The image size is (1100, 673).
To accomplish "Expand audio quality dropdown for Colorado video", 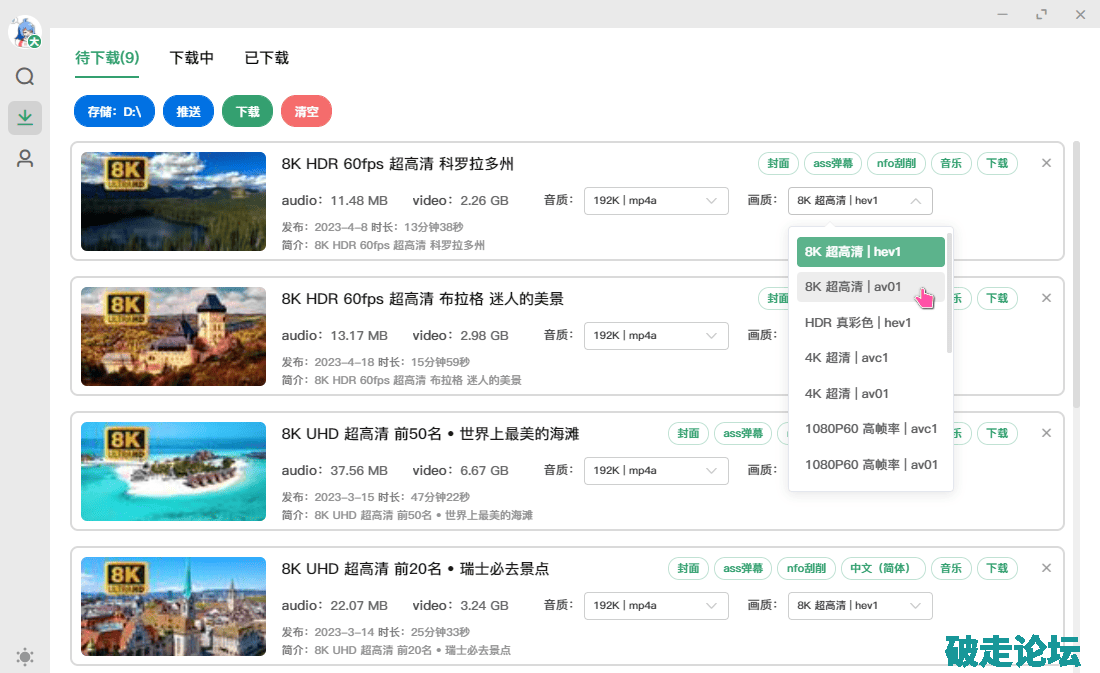I will (656, 201).
